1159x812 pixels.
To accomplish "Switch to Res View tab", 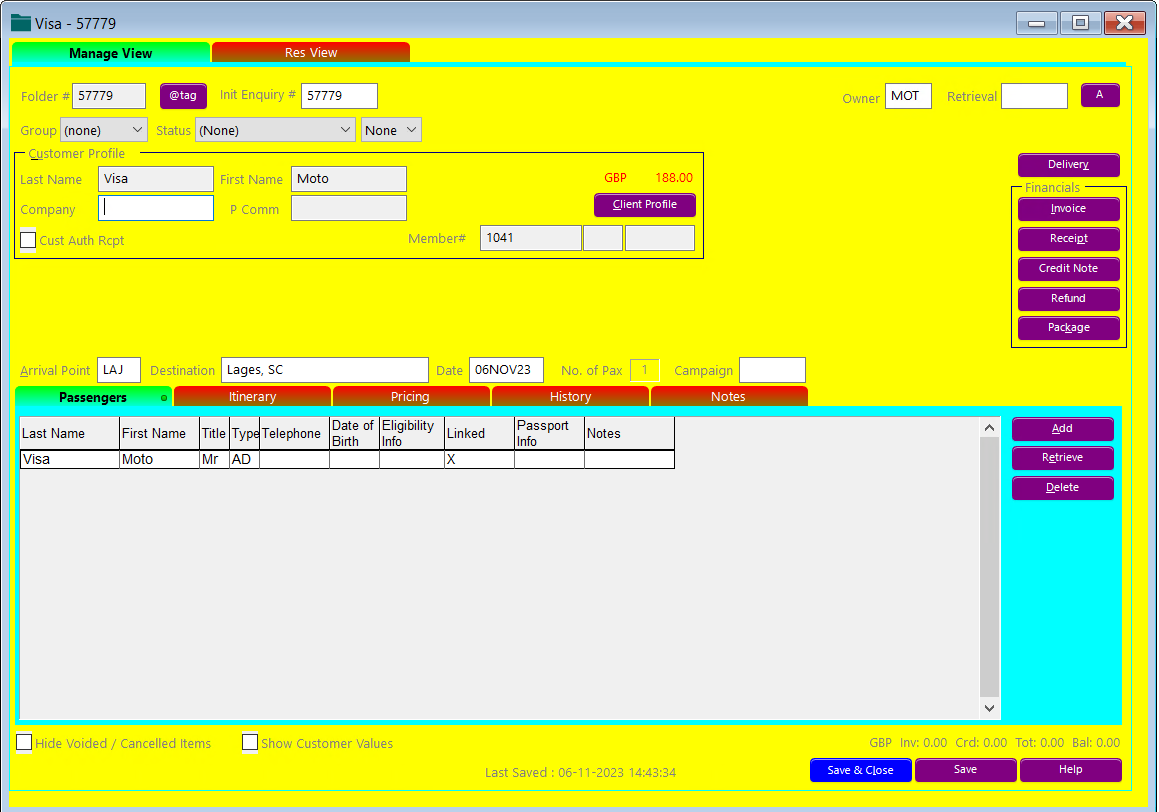I will point(311,52).
